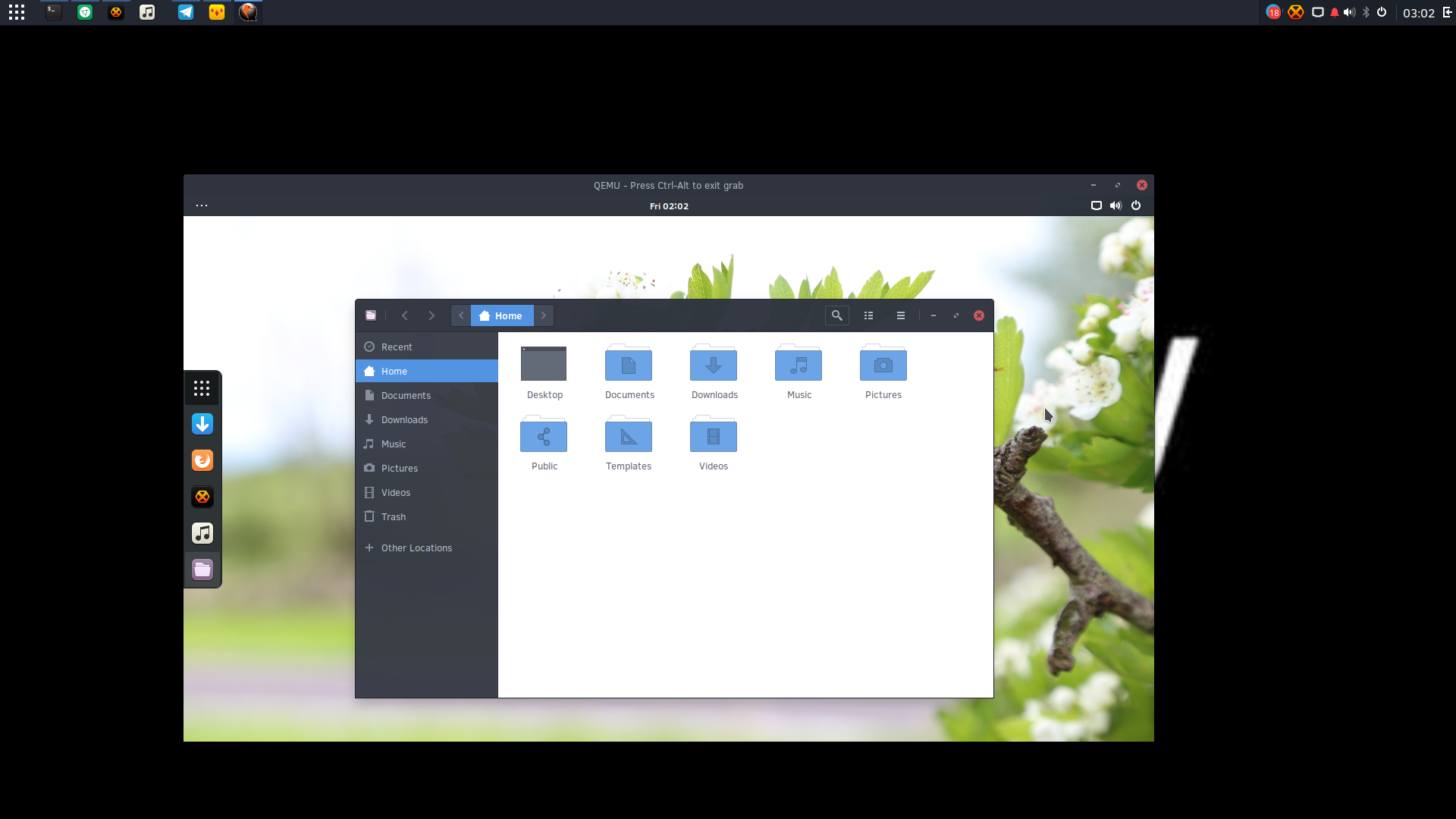Click the host tray bluetooth icon
The width and height of the screenshot is (1456, 819).
1366,12
